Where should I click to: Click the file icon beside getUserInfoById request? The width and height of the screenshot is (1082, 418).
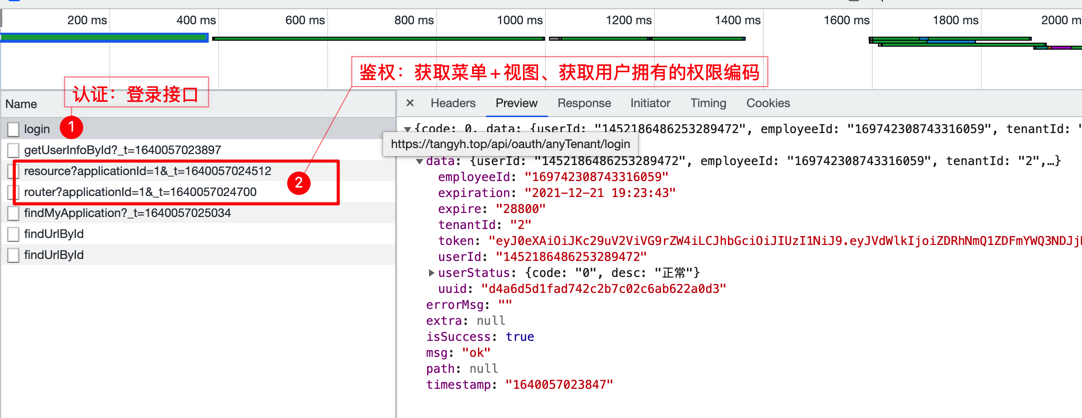[x=13, y=150]
